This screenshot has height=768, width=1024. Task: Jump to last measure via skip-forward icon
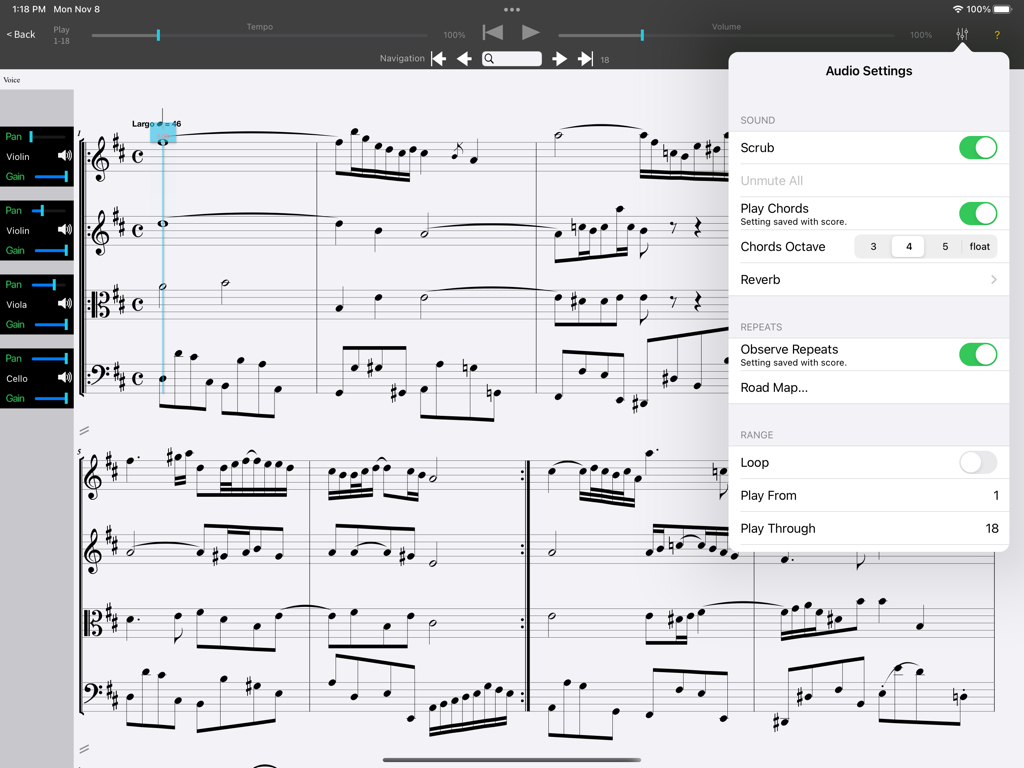click(x=585, y=58)
